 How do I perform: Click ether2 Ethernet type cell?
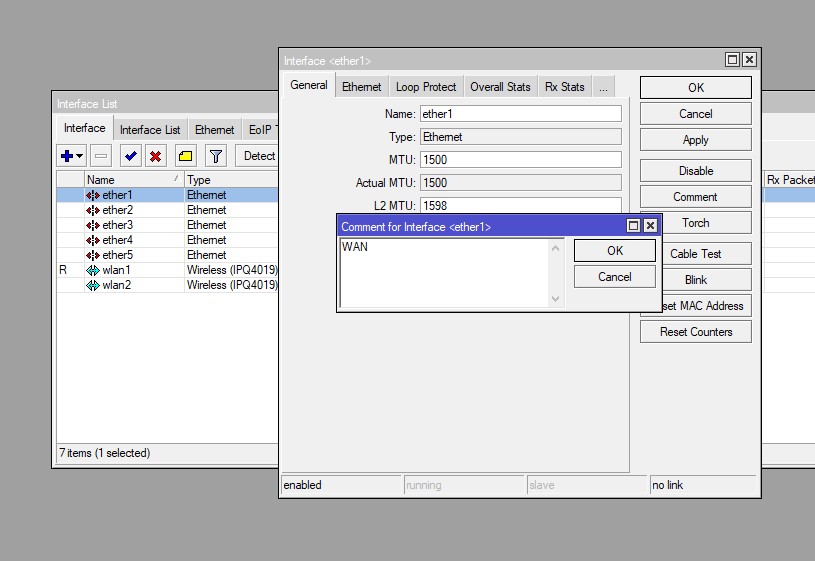pos(231,210)
